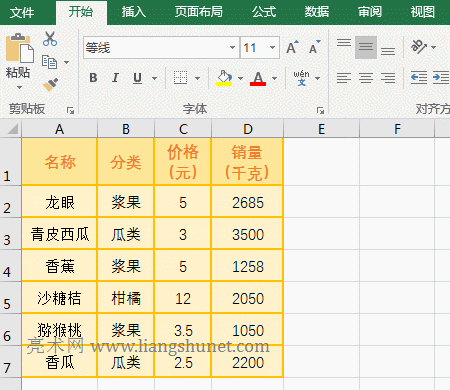Apply yellow fill color bucket
Viewport: 450px width, 390px height.
click(x=224, y=78)
